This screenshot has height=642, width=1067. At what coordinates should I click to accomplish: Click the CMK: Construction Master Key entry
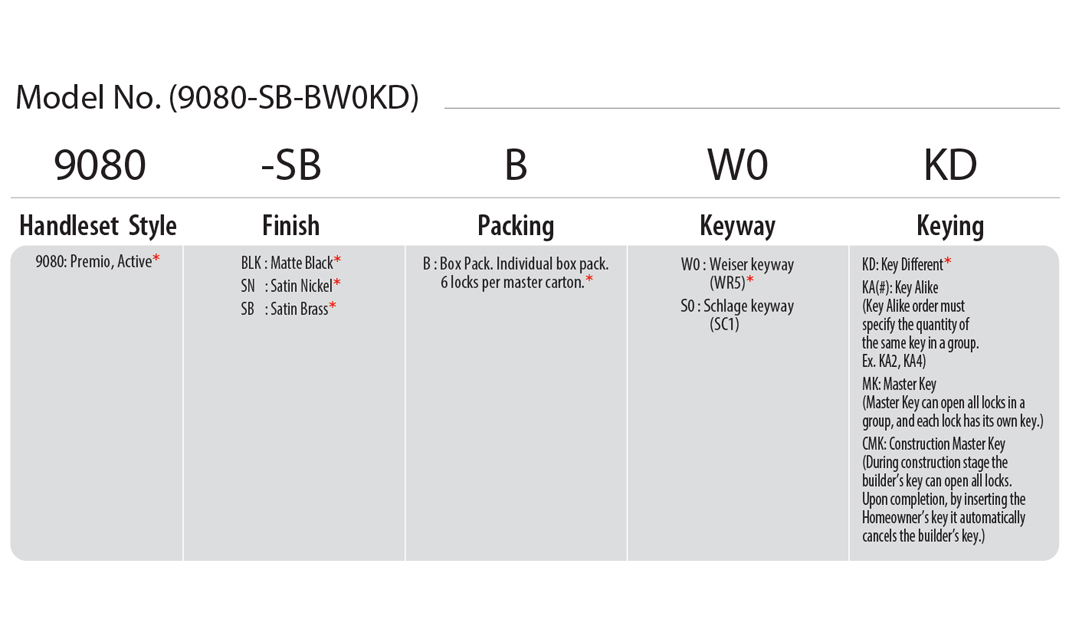(933, 444)
